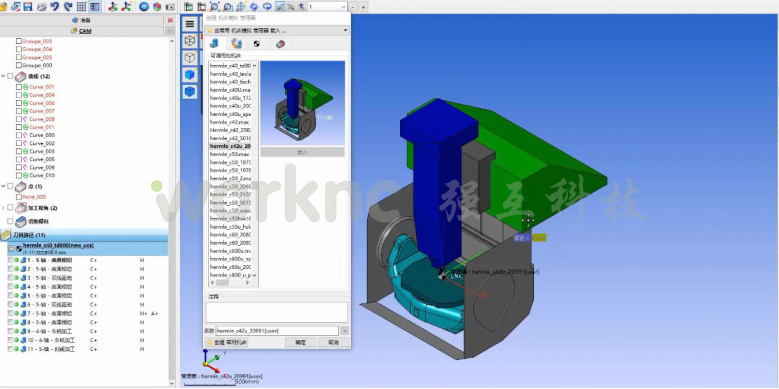Toggle the side panel layout icon
The image size is (779, 389).
tap(94, 6)
